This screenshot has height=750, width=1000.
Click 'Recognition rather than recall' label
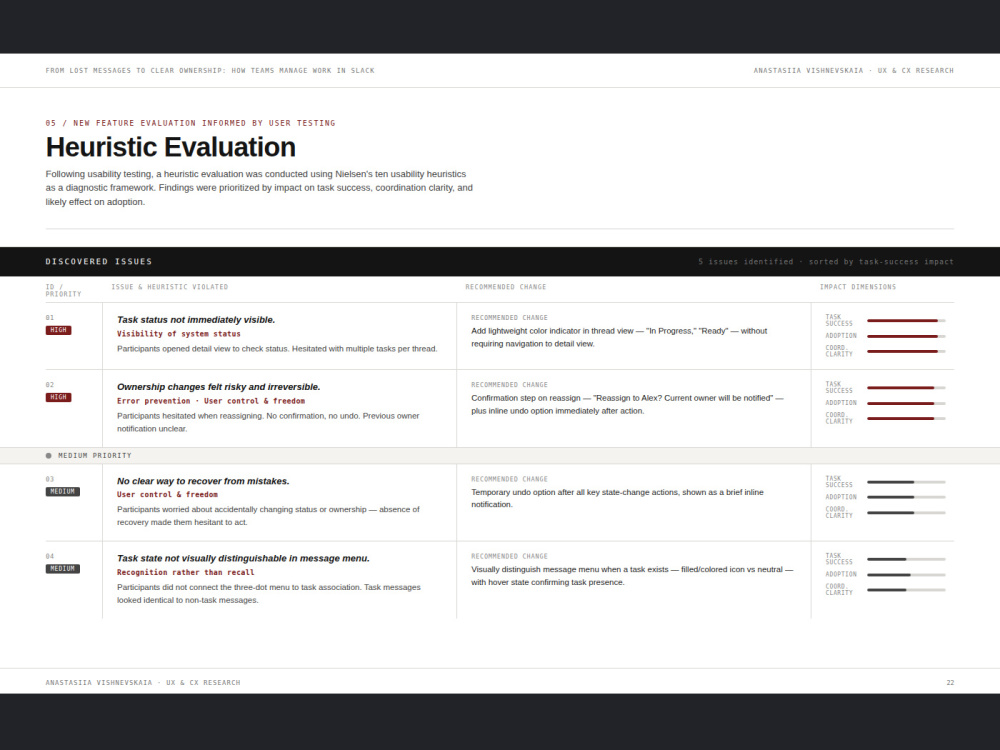coord(186,572)
